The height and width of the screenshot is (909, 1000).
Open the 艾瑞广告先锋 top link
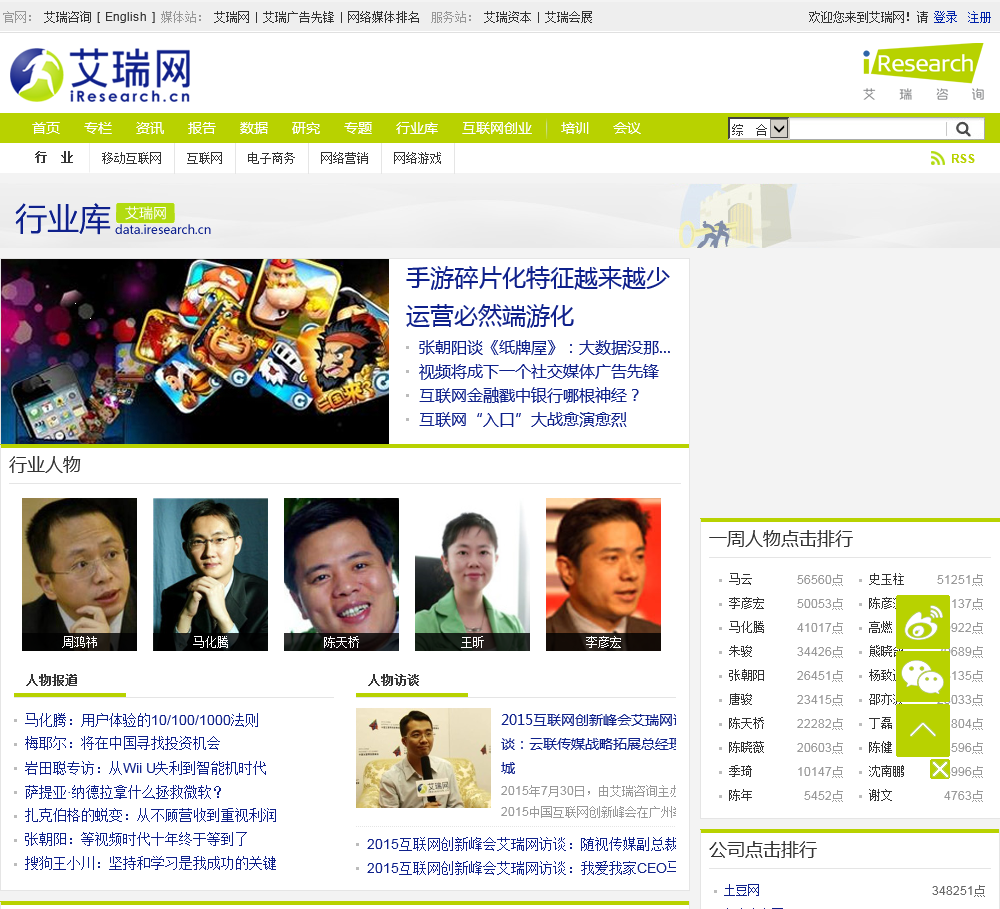click(x=298, y=17)
